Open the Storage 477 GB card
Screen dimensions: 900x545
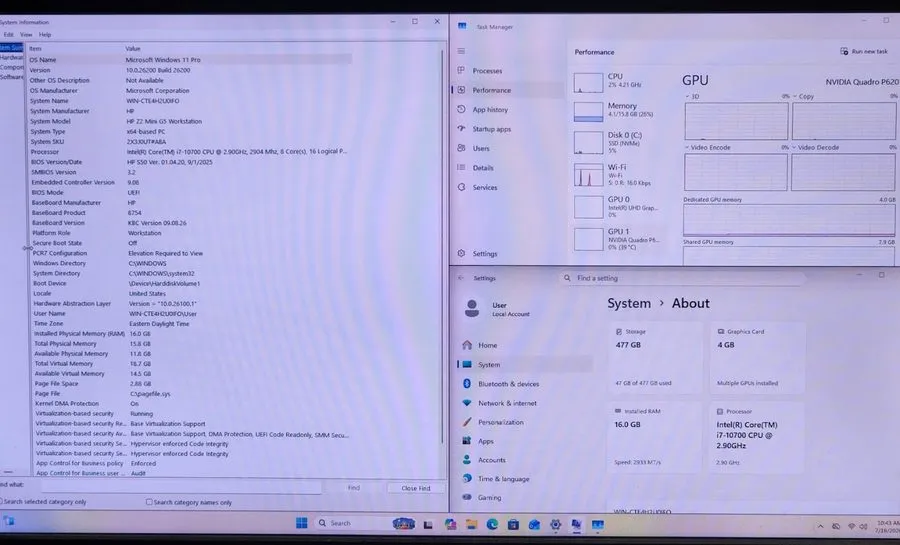click(655, 357)
